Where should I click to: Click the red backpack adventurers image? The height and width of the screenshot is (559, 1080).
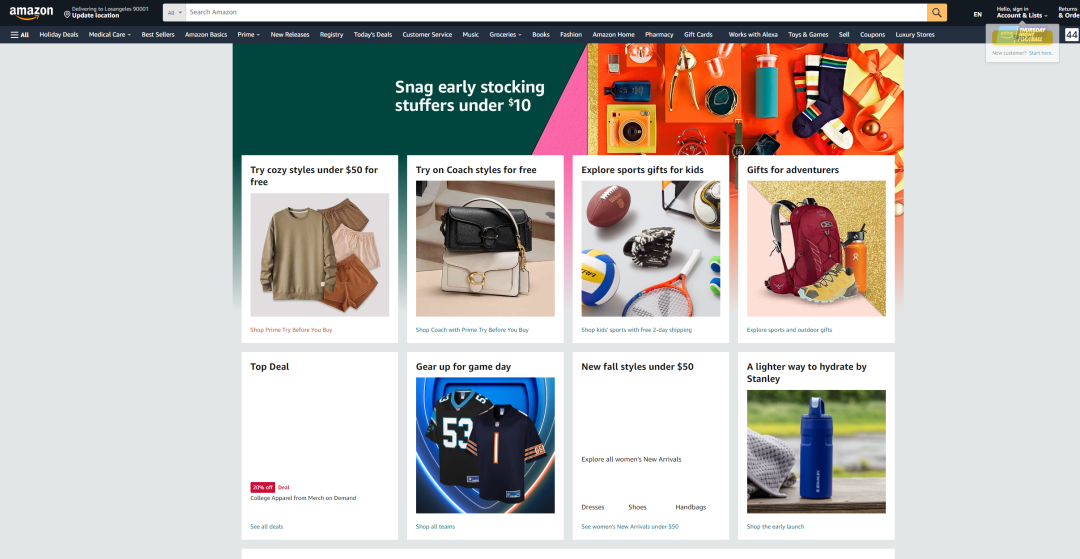click(x=816, y=249)
